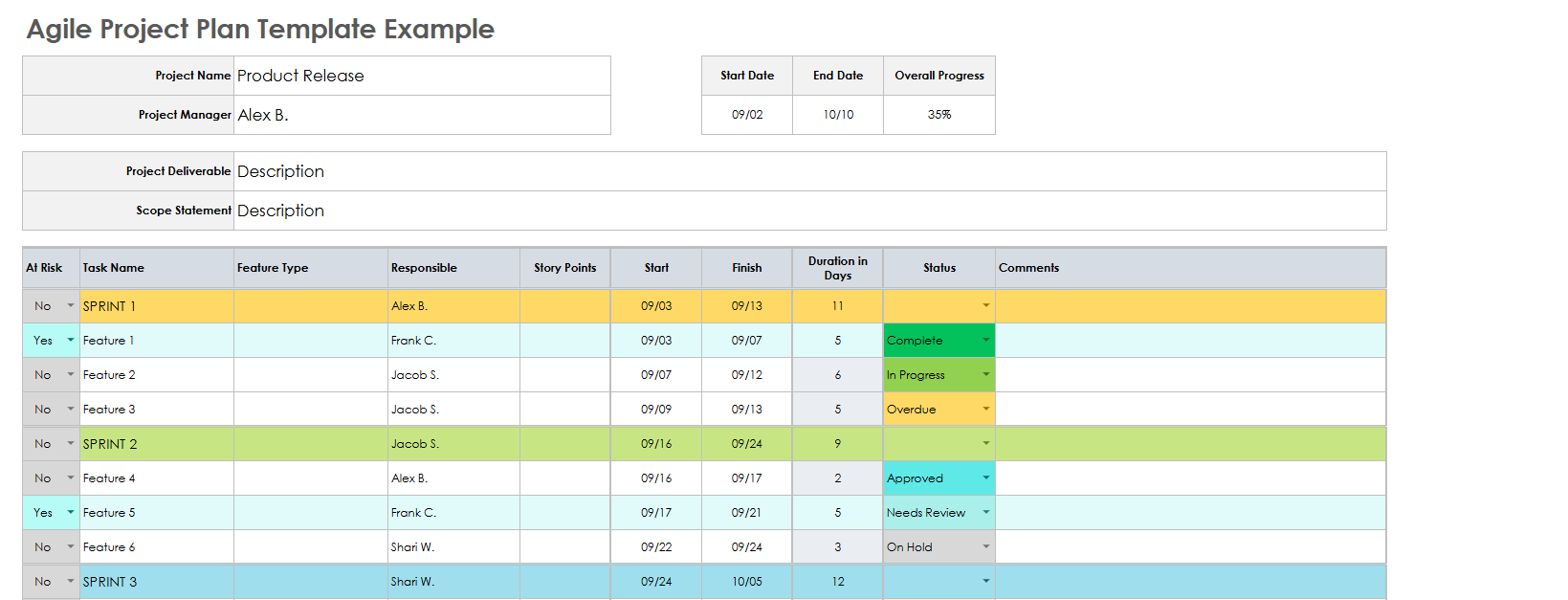The image size is (1568, 600).
Task: Click the Duration in Days column header
Action: [837, 268]
